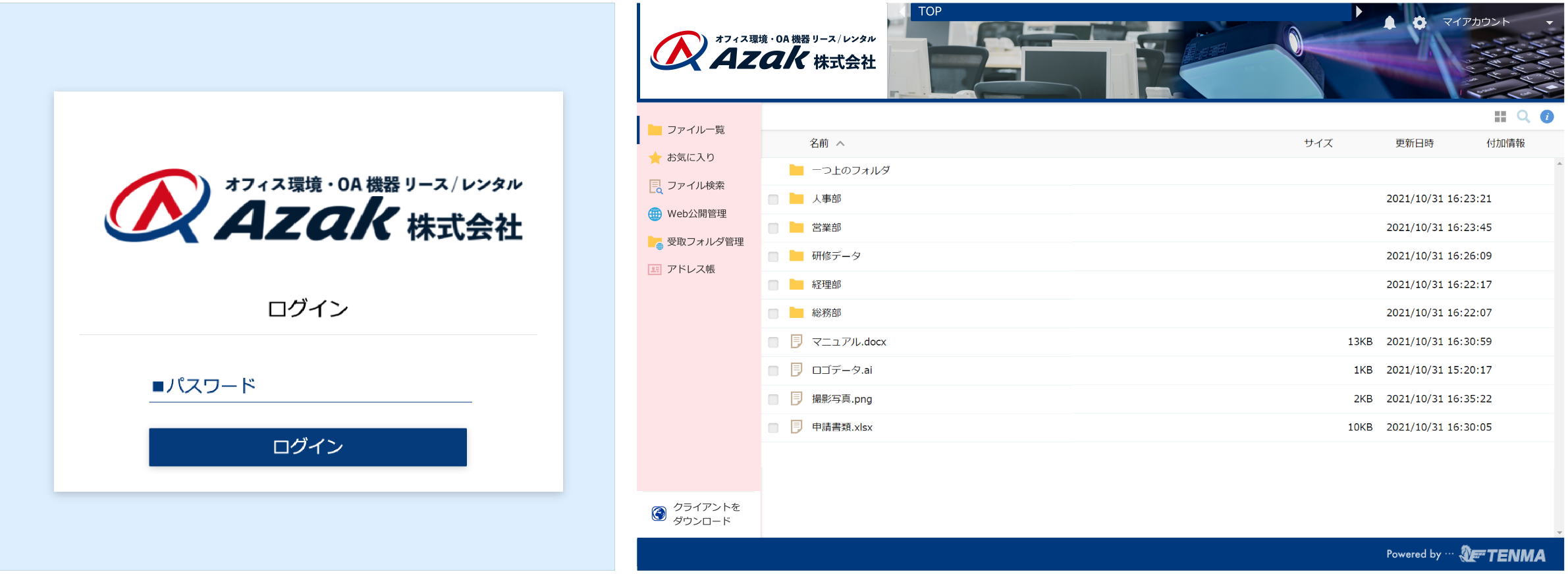This screenshot has height=574, width=1568.
Task: Open the 営業部 folder name
Action: point(826,228)
